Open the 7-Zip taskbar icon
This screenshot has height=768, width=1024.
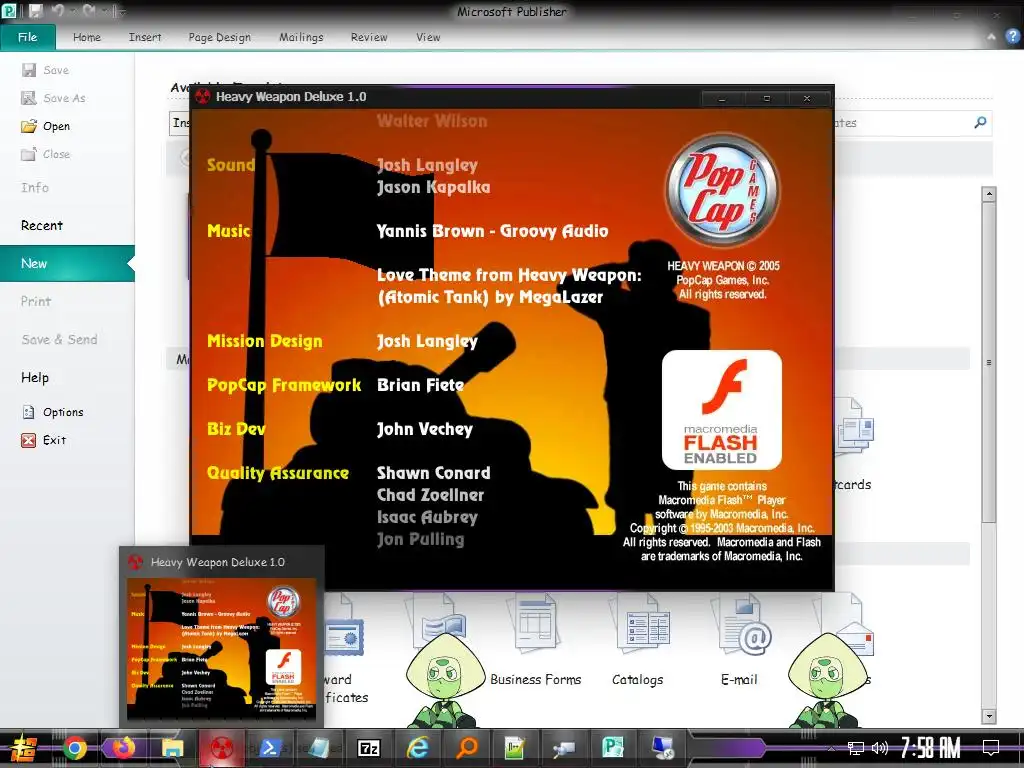[x=369, y=748]
